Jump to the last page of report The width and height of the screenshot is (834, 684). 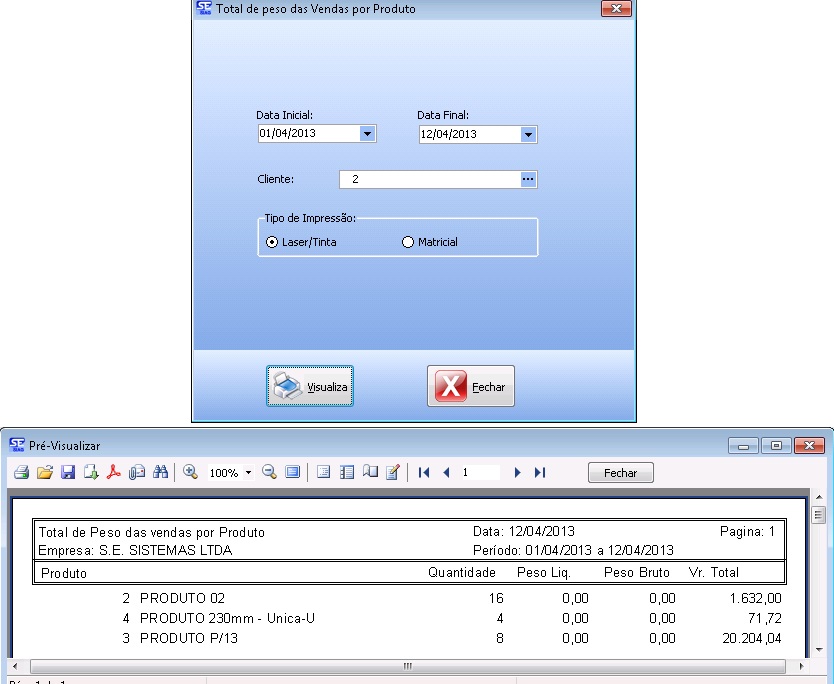(x=540, y=472)
